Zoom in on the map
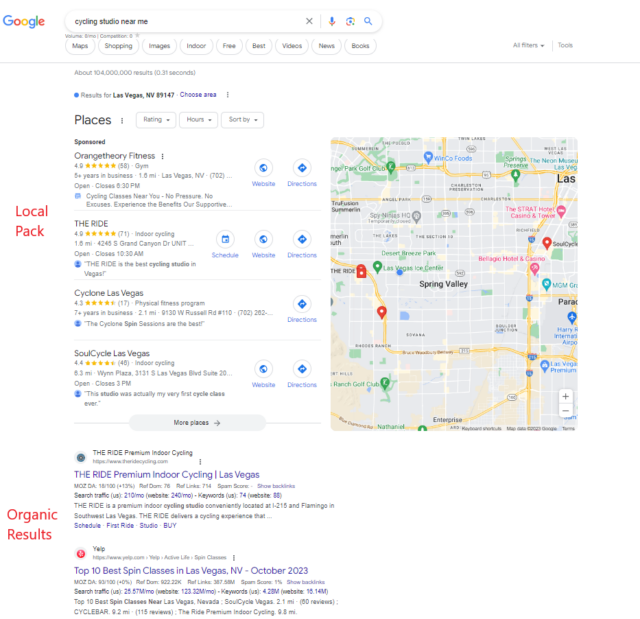This screenshot has height=619, width=640. pyautogui.click(x=565, y=396)
